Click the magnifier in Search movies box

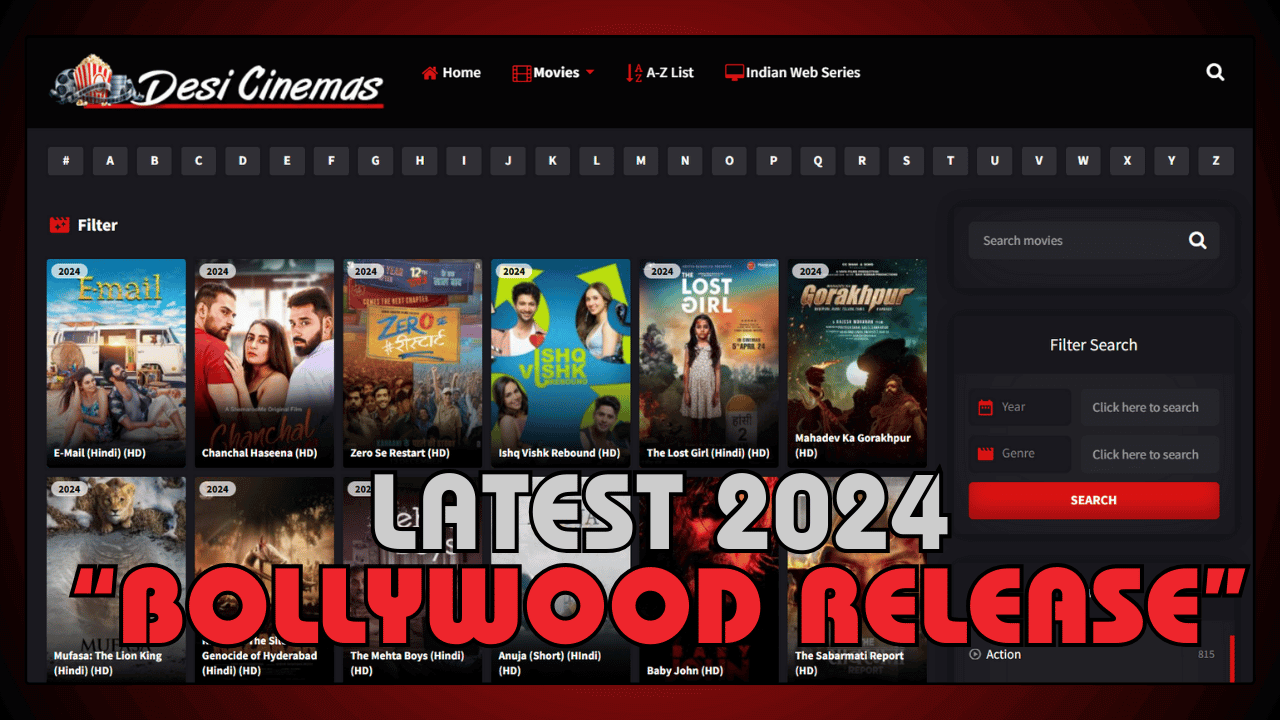(x=1197, y=240)
